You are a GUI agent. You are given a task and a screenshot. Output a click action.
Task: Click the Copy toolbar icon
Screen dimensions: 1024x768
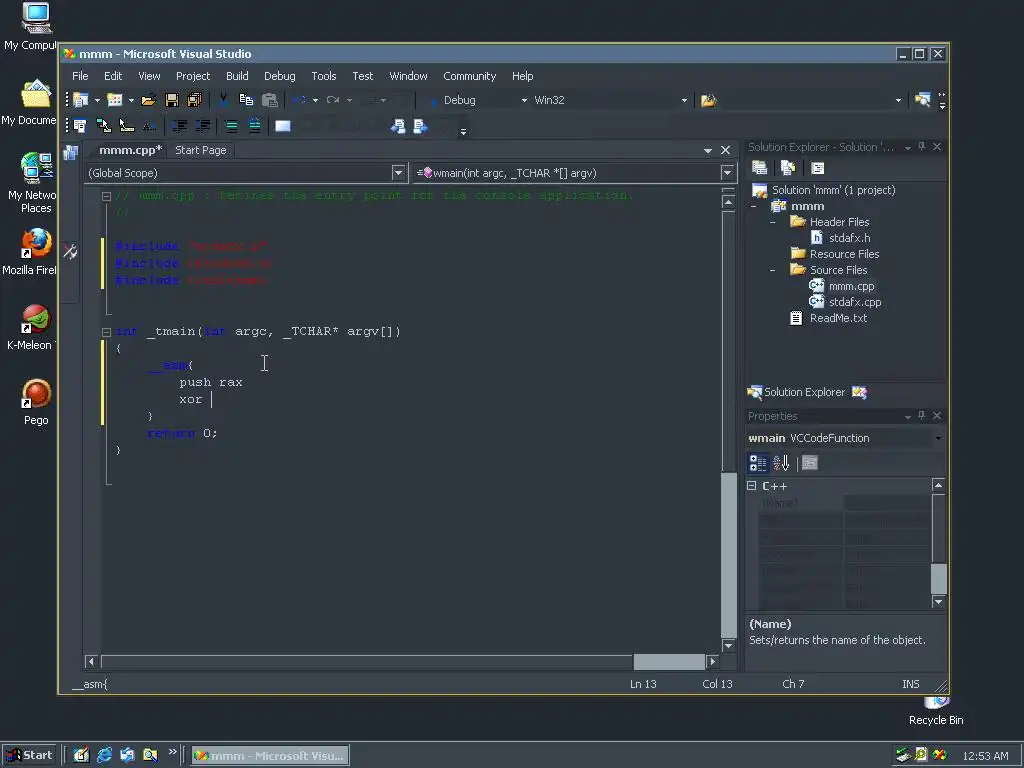click(x=246, y=100)
